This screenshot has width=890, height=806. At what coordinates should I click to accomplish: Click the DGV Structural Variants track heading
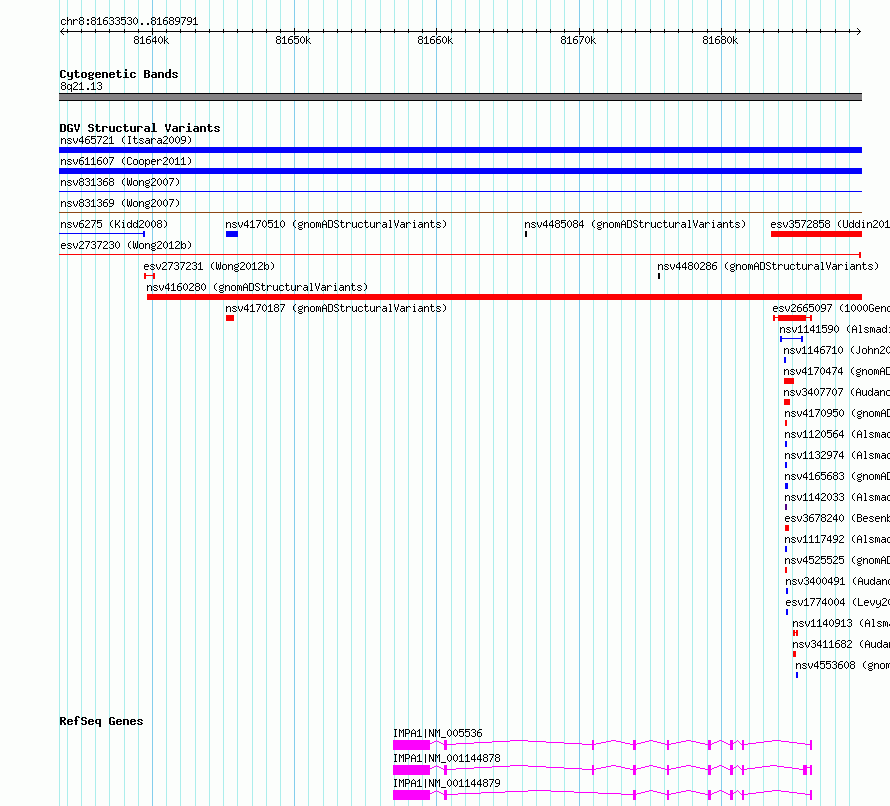click(140, 128)
